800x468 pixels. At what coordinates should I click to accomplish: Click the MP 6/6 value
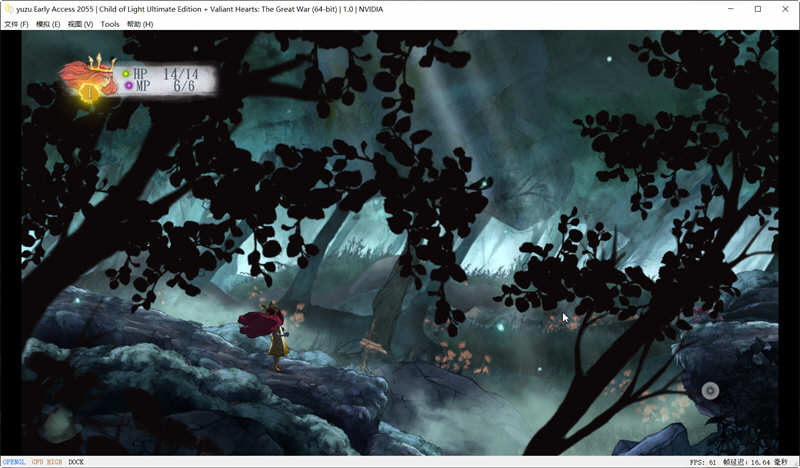coord(184,86)
